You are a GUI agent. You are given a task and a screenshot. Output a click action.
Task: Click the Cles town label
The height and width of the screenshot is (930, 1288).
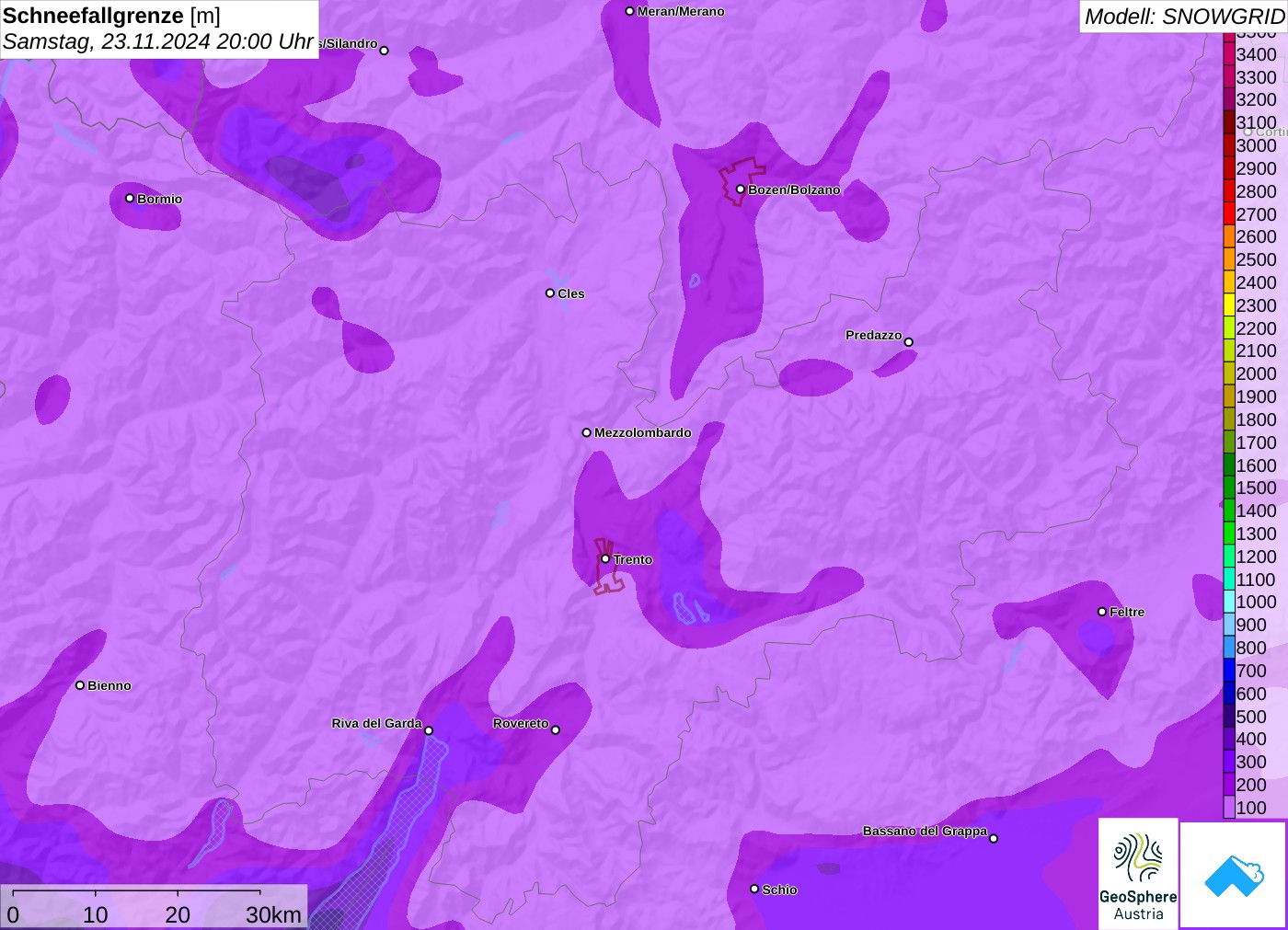tap(570, 294)
